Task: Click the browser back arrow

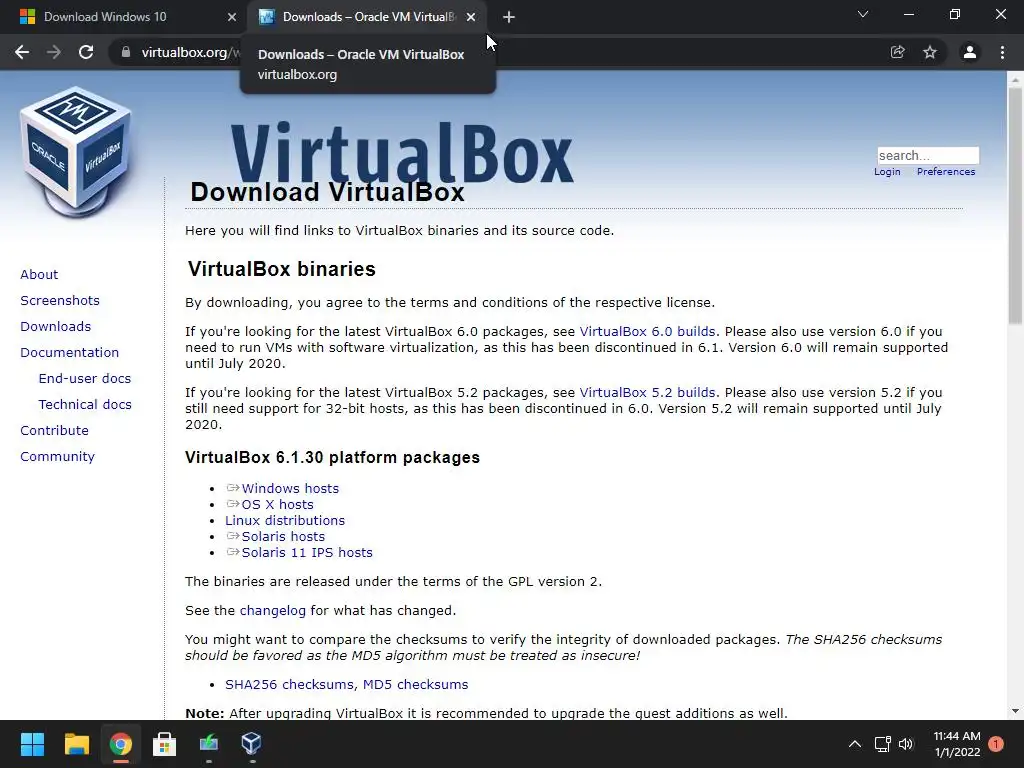Action: [x=22, y=52]
